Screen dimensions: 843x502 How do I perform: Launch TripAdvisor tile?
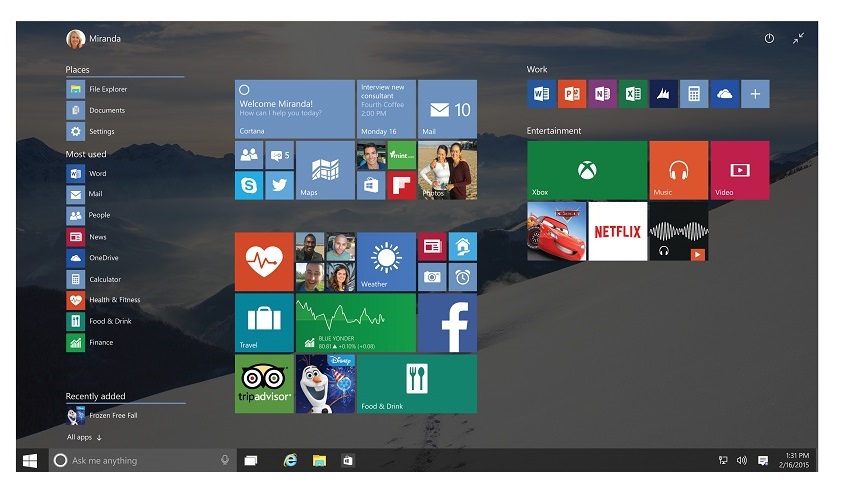[264, 383]
